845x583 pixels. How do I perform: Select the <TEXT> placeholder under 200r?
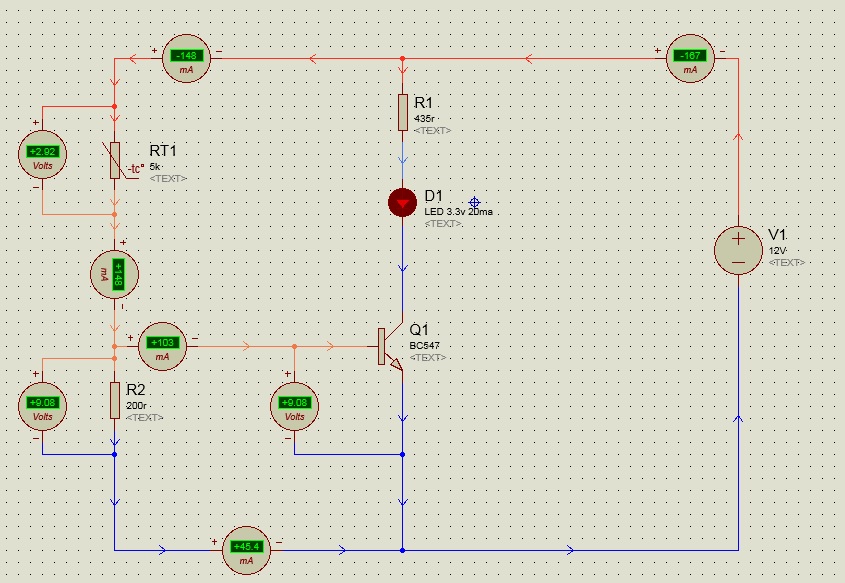coord(144,418)
